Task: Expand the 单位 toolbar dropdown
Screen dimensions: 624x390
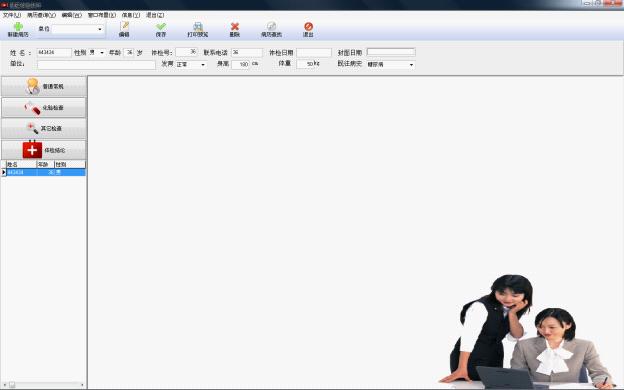Action: pyautogui.click(x=99, y=29)
